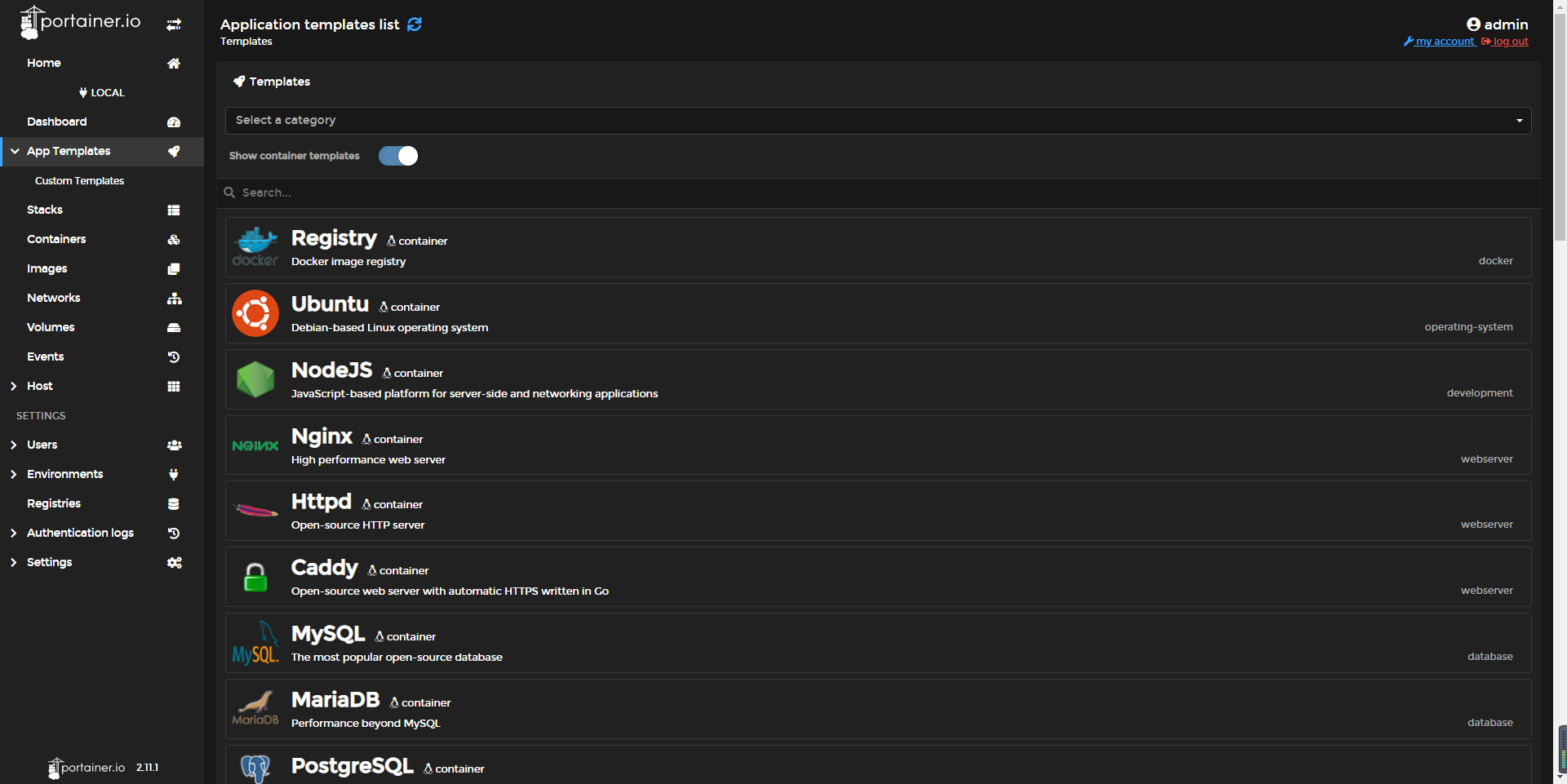
Task: Open Images in the sidebar
Action: click(47, 268)
